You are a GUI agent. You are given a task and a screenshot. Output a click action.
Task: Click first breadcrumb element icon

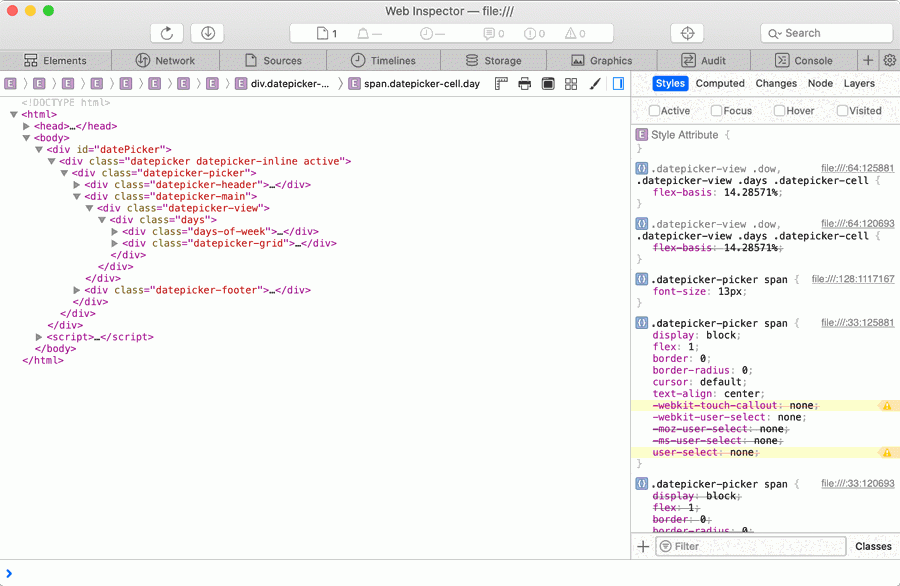coord(10,84)
